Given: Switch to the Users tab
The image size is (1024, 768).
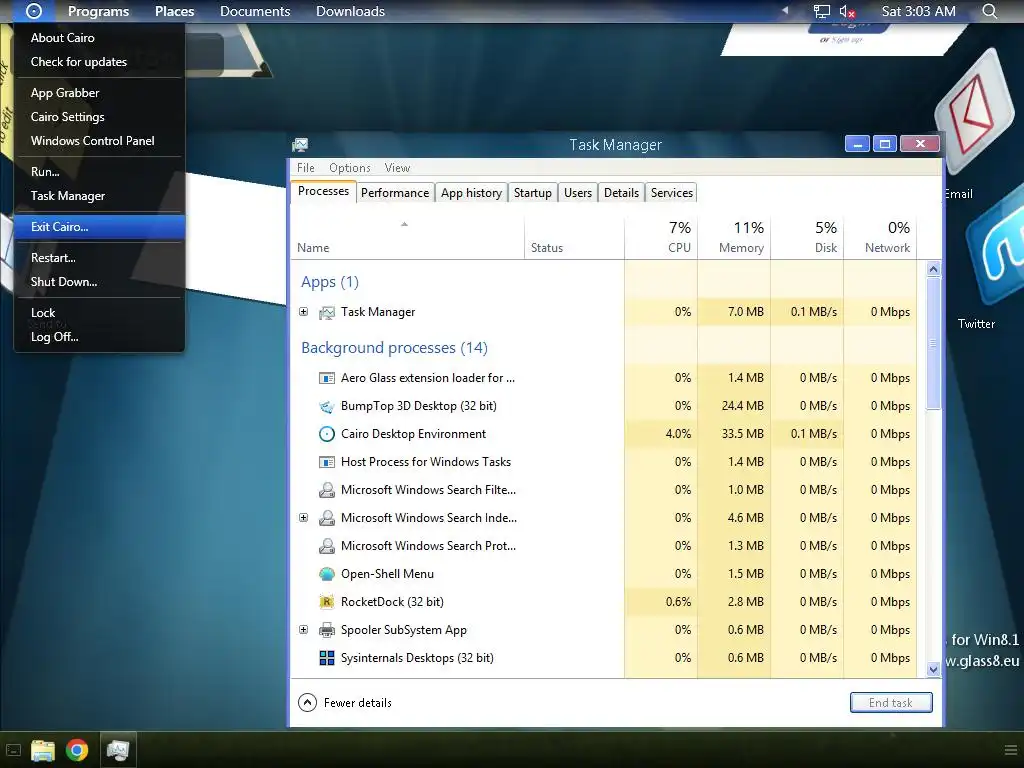Looking at the screenshot, I should click(x=578, y=193).
